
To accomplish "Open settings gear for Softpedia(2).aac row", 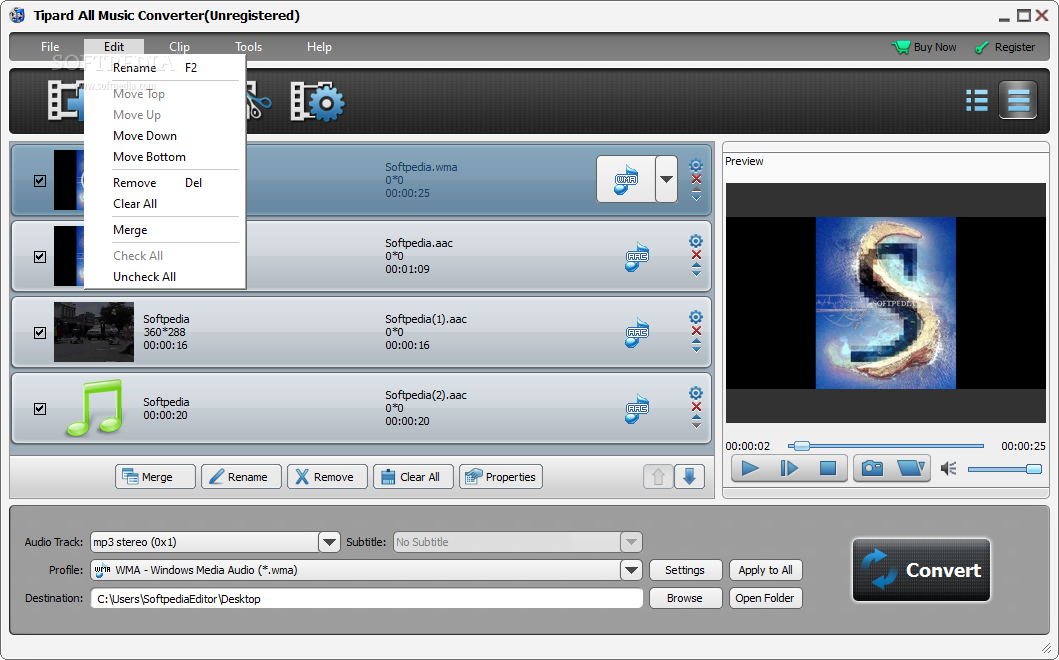I will (696, 392).
